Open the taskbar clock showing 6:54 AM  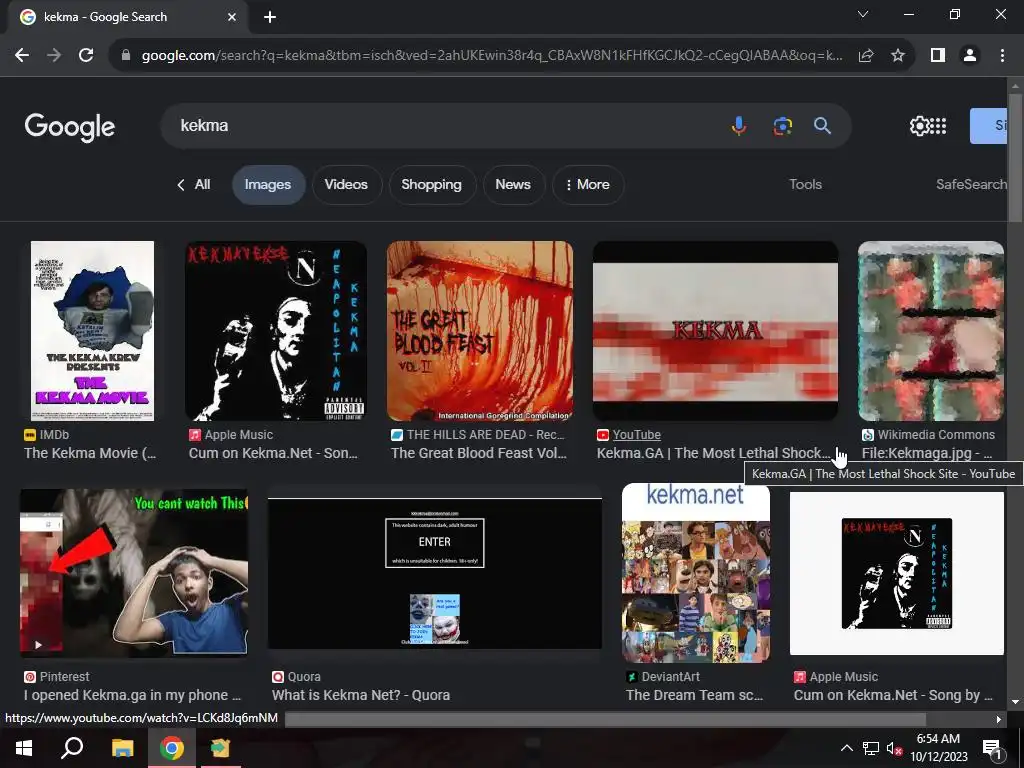938,748
